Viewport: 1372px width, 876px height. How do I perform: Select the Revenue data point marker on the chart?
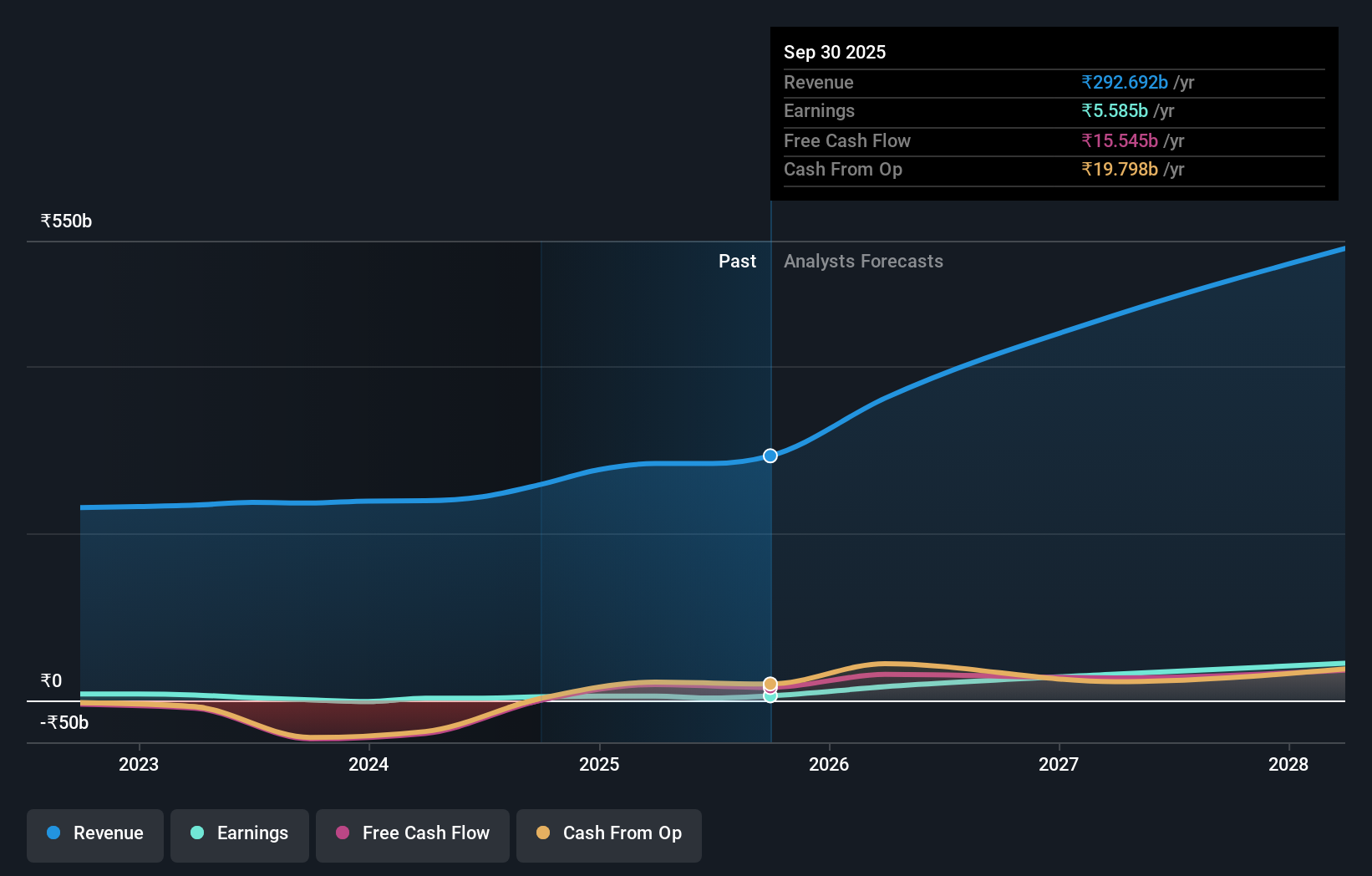tap(770, 456)
